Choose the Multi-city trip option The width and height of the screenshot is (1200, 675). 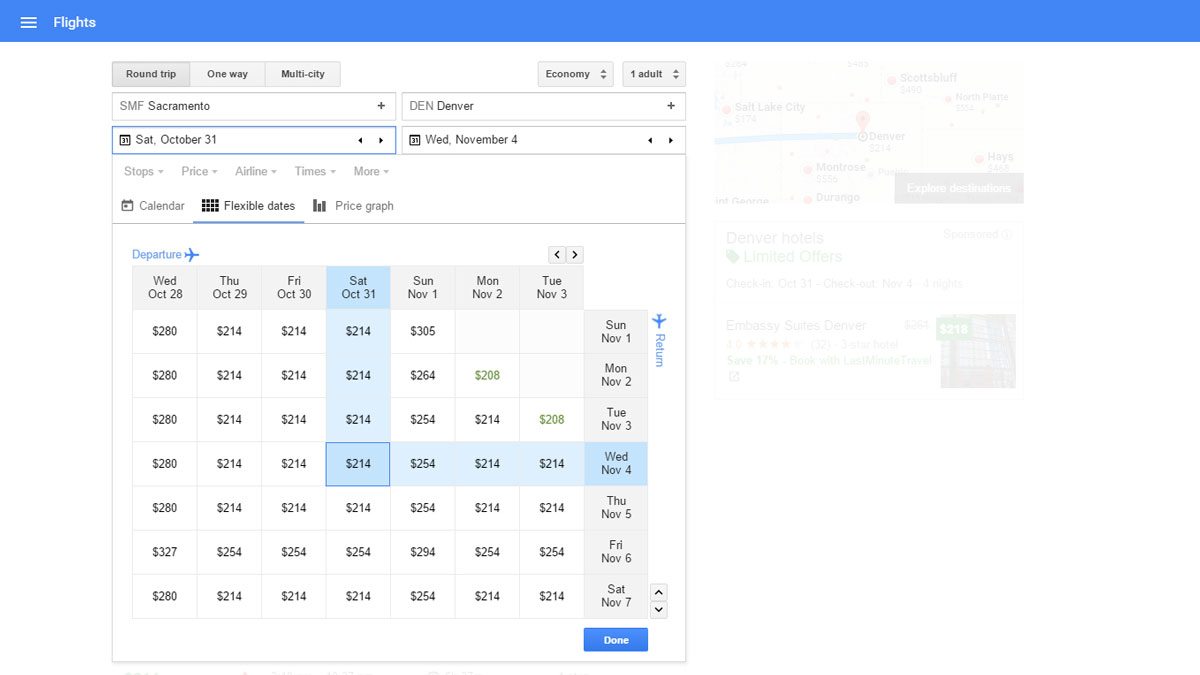coord(302,74)
